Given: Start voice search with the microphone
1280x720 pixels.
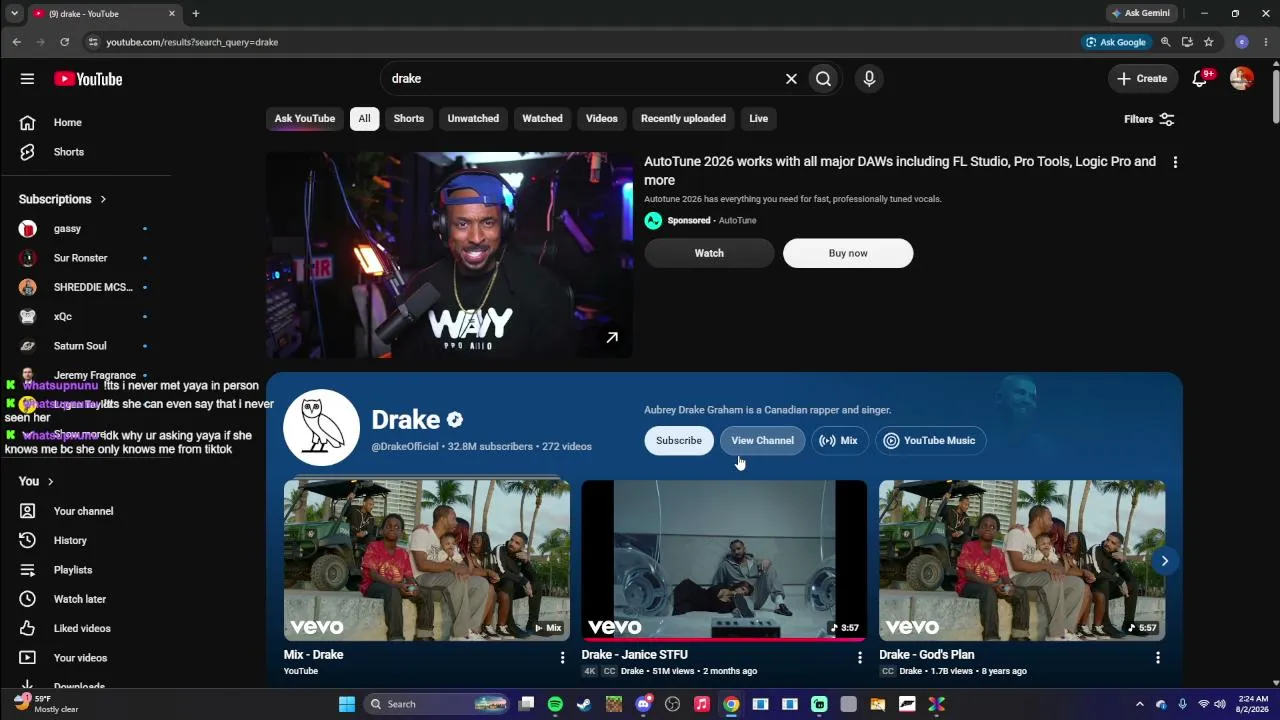Looking at the screenshot, I should [869, 79].
